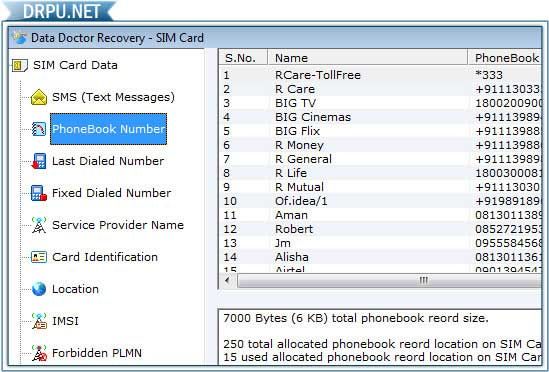Click the Location globe icon
This screenshot has height=372, width=549.
39,289
